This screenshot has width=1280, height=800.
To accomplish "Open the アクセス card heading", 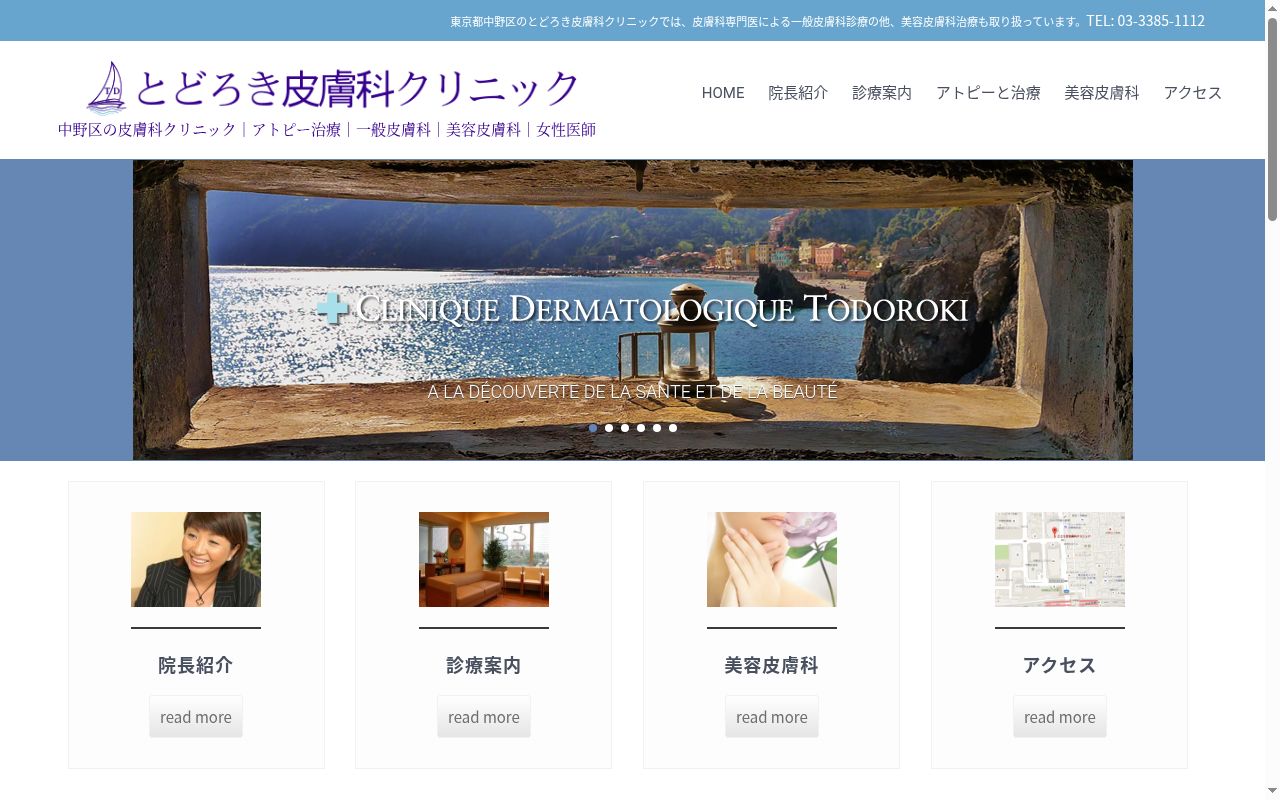I will pos(1060,665).
